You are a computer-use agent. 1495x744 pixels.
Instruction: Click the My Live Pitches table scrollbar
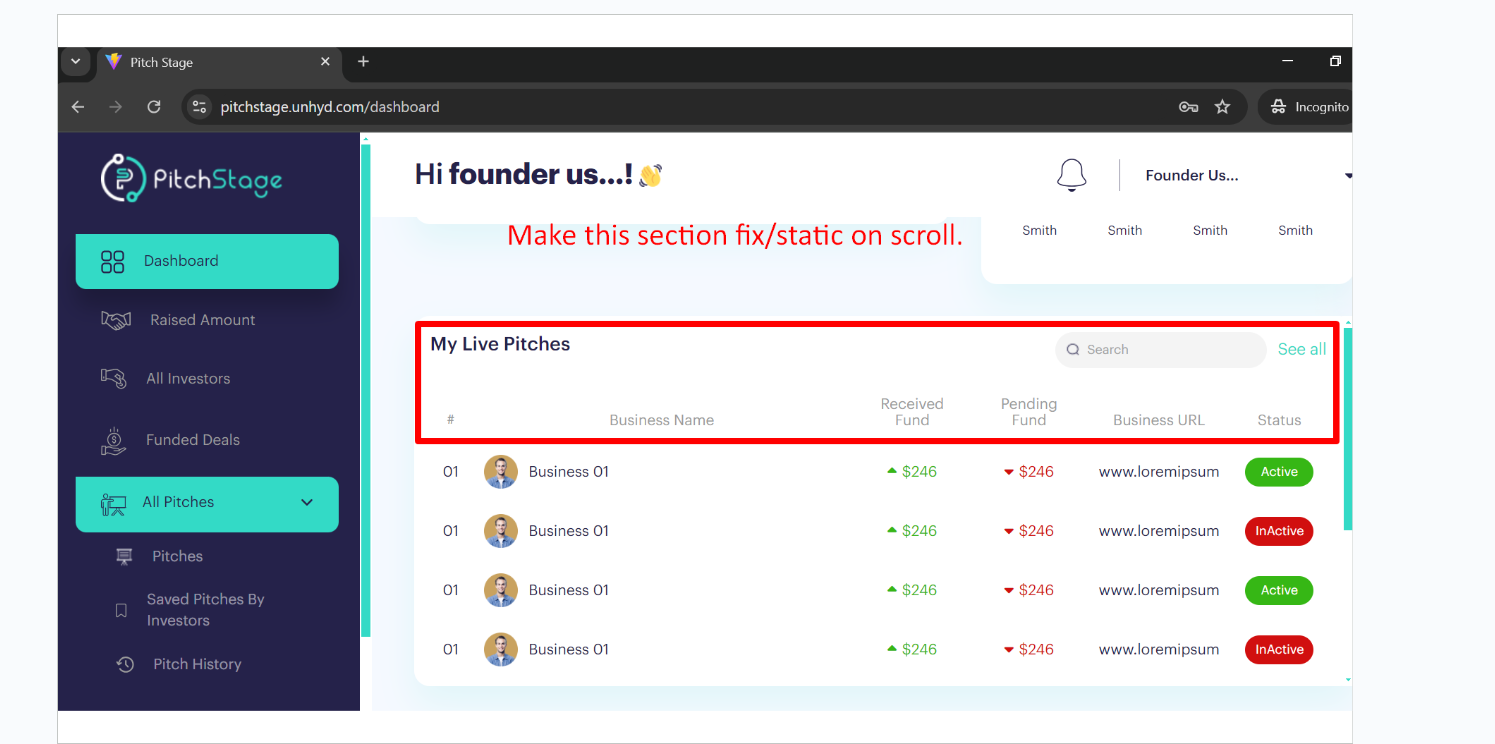point(1348,429)
